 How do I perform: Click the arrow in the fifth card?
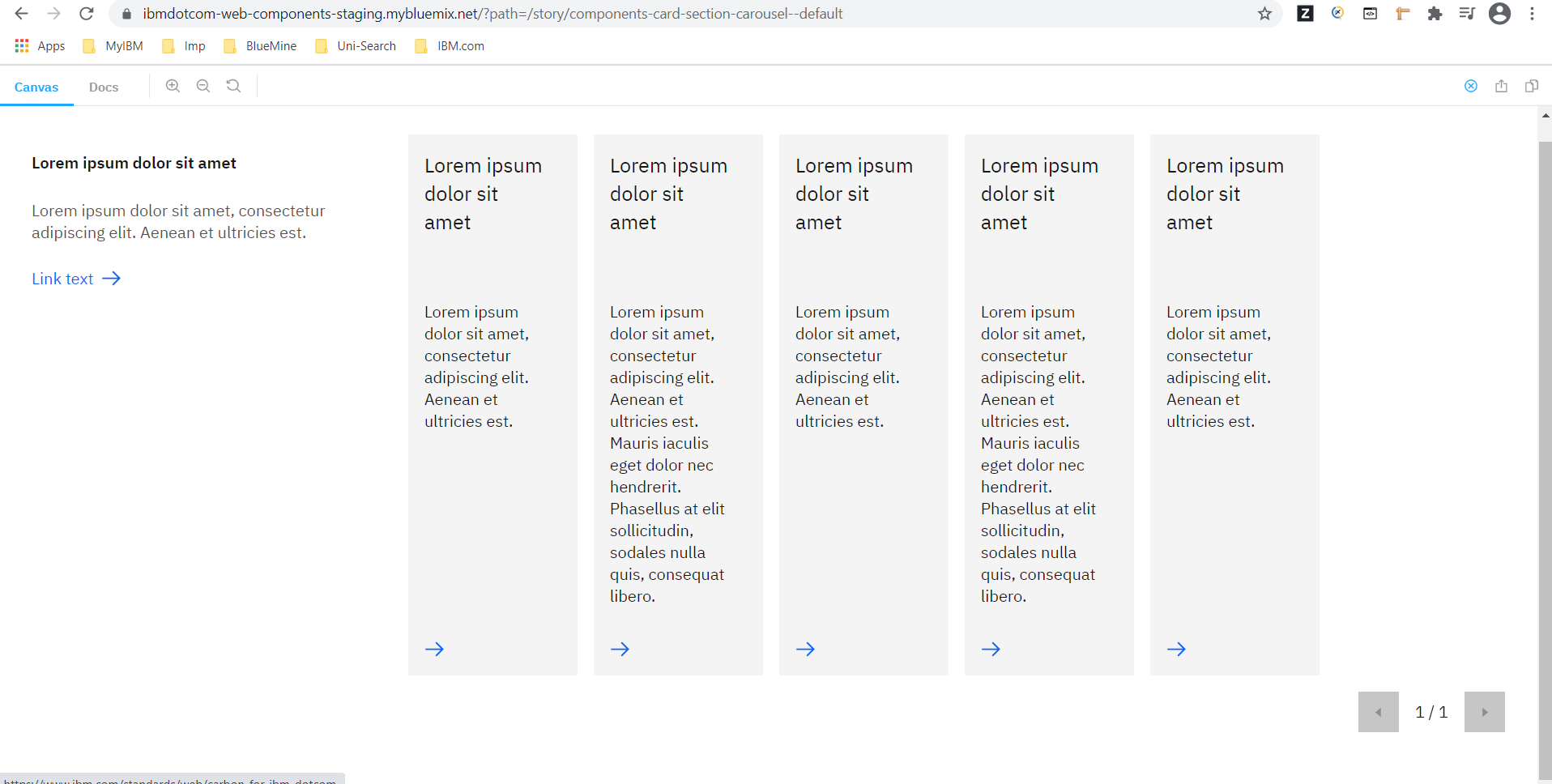(1176, 649)
